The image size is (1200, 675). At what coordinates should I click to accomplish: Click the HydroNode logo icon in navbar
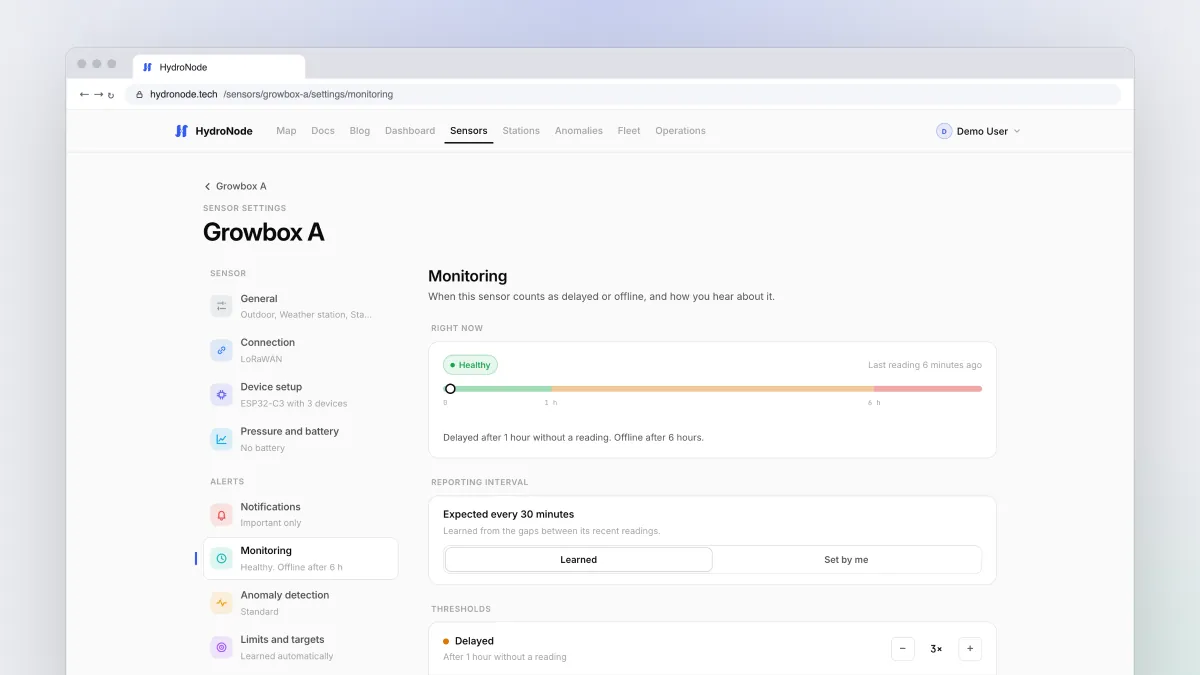[181, 131]
